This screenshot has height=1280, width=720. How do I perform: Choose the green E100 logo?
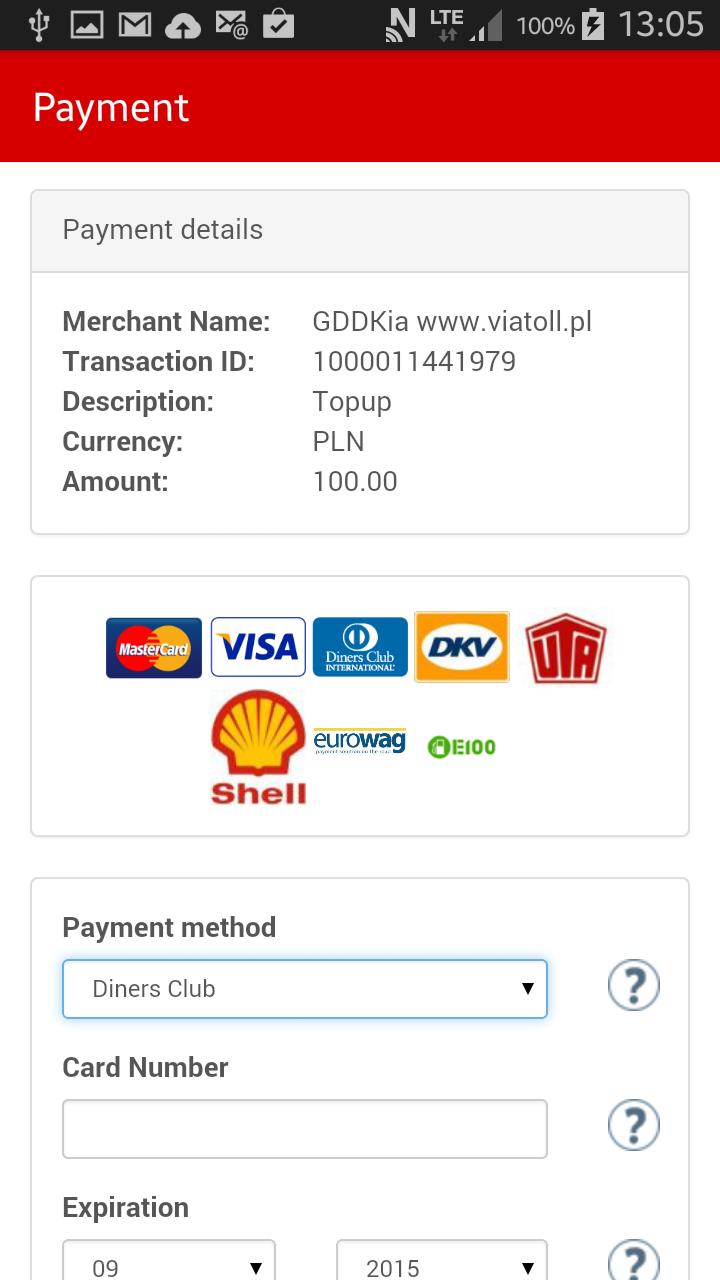point(461,746)
